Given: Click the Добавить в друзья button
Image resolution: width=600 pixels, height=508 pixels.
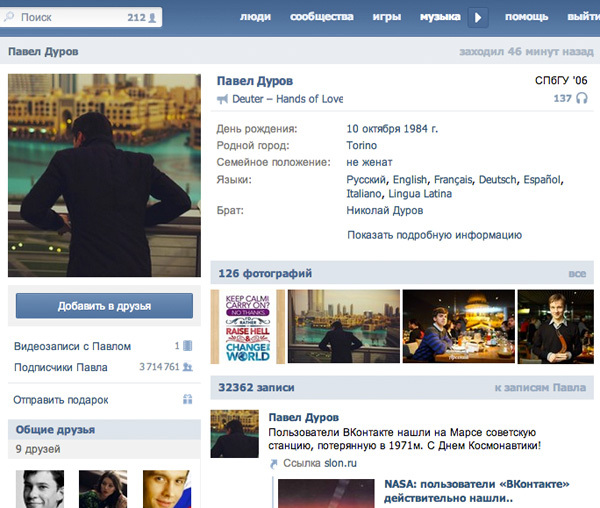Looking at the screenshot, I should (104, 306).
